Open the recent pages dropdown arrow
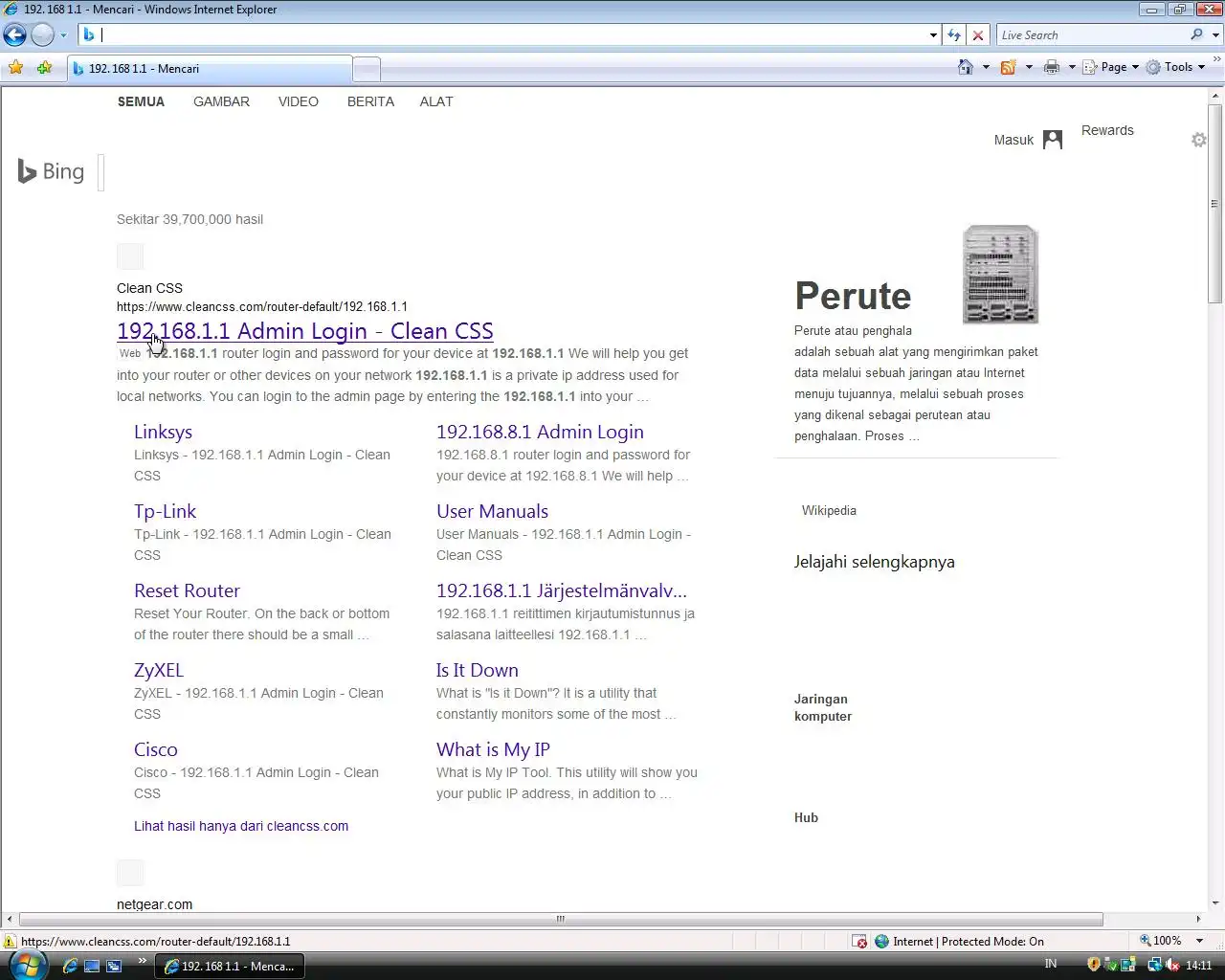 tap(63, 35)
